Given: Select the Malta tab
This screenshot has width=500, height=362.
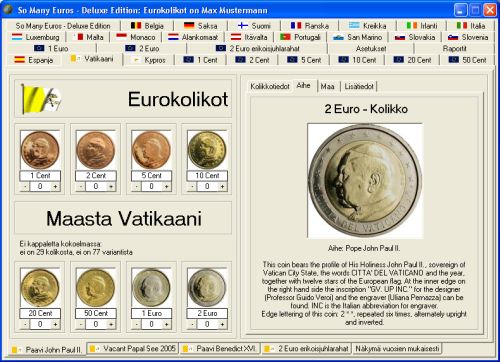Looking at the screenshot, I should coord(88,37).
